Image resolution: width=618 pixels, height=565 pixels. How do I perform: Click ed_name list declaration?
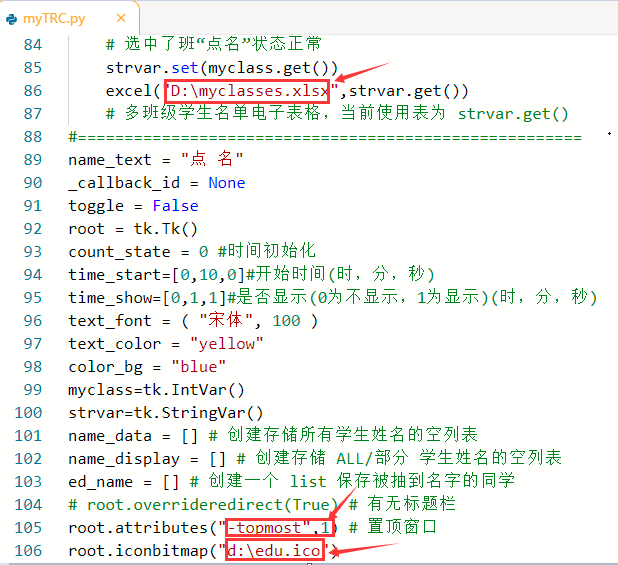point(124,481)
